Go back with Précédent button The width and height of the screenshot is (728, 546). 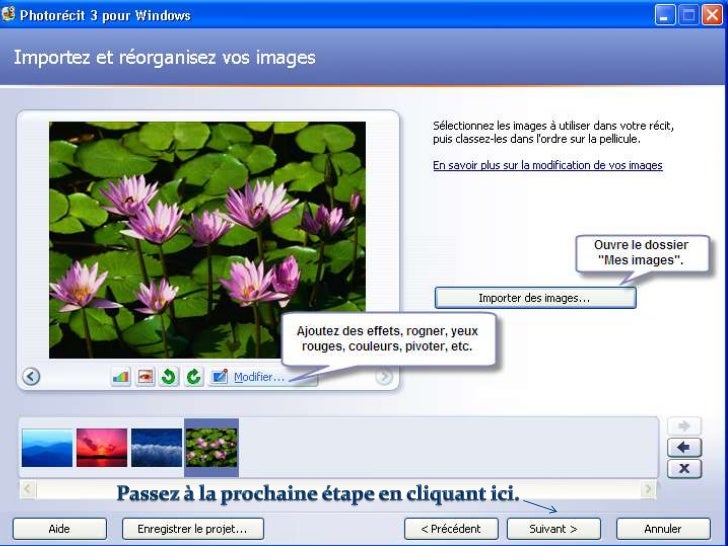(x=451, y=529)
